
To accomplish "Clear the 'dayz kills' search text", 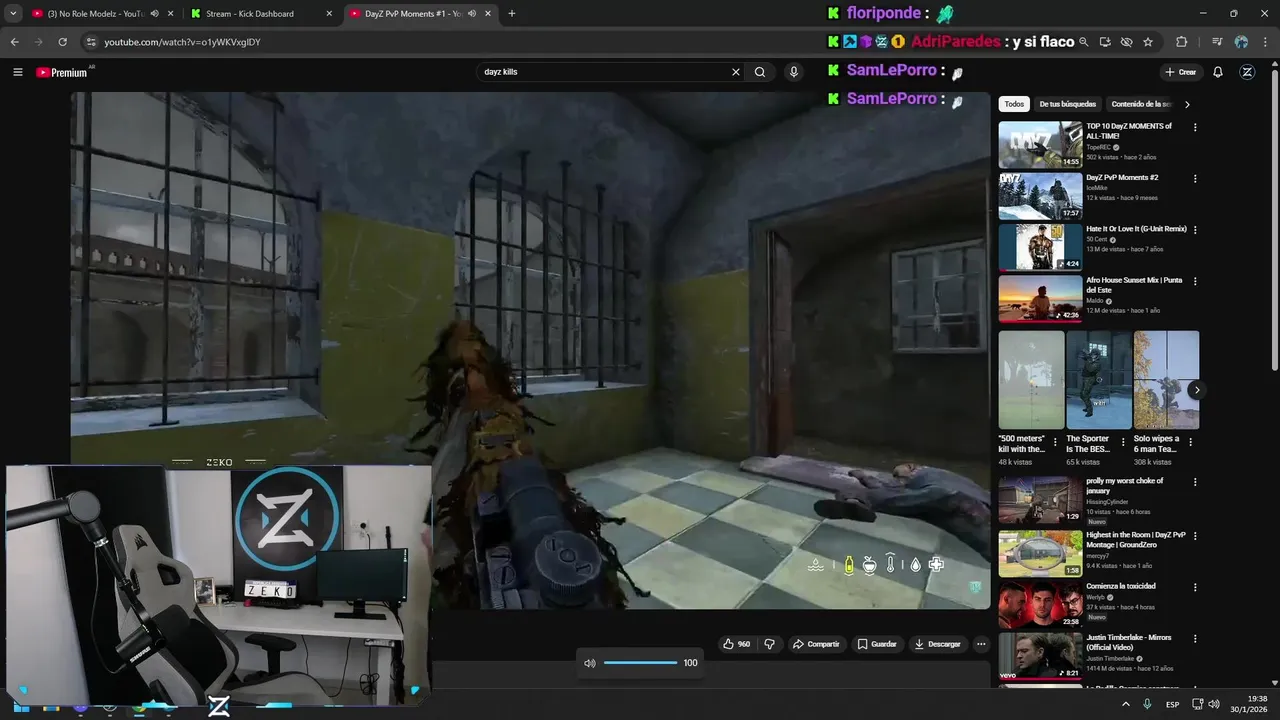I will (x=736, y=72).
